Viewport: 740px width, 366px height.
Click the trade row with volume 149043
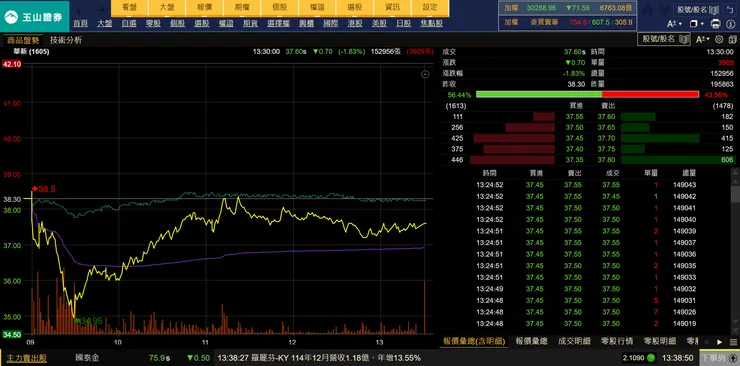point(586,185)
